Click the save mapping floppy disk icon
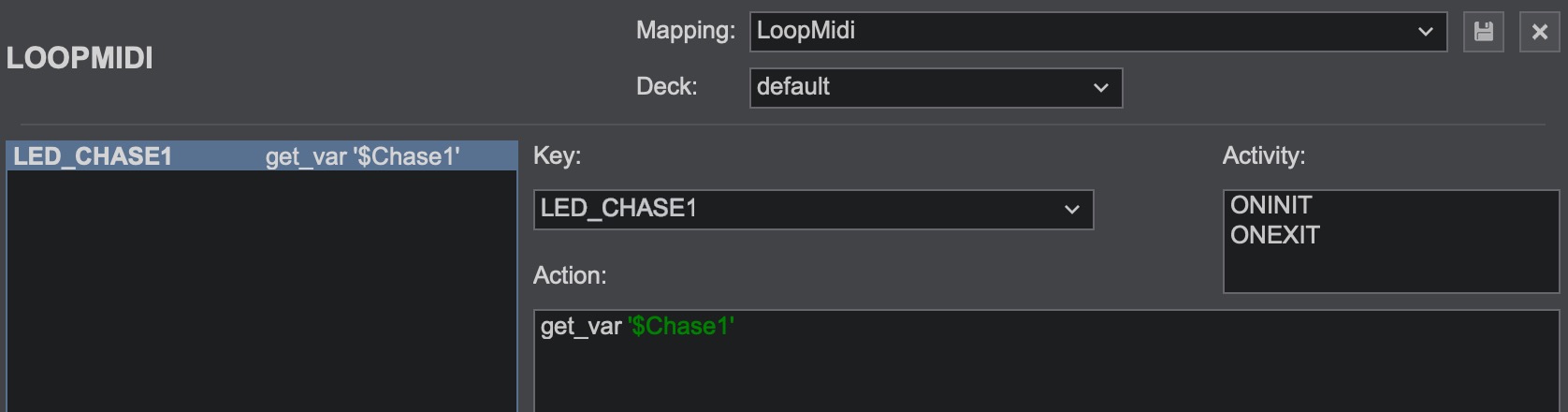This screenshot has width=1568, height=412. click(x=1483, y=32)
